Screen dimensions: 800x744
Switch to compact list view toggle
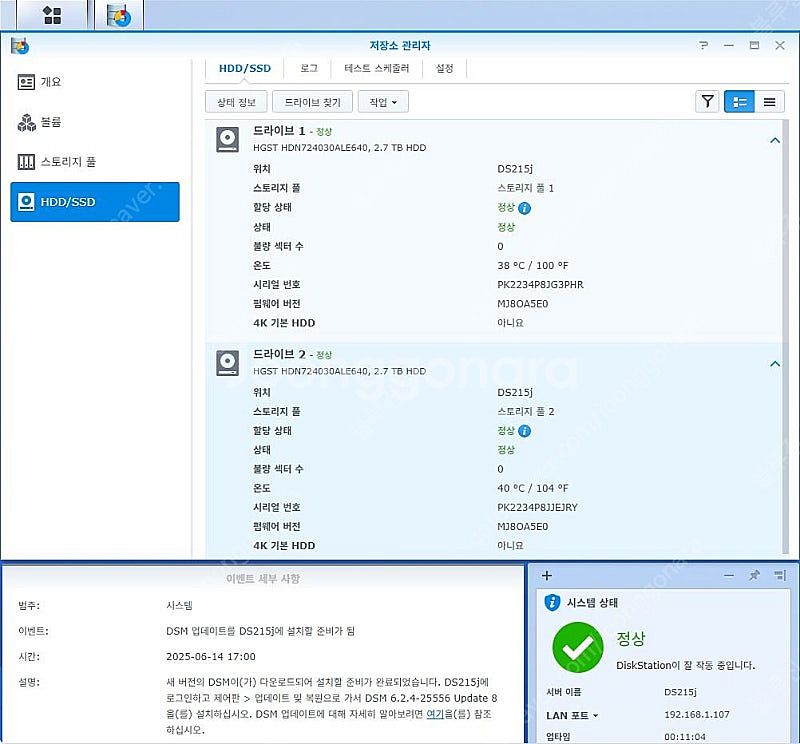(769, 101)
